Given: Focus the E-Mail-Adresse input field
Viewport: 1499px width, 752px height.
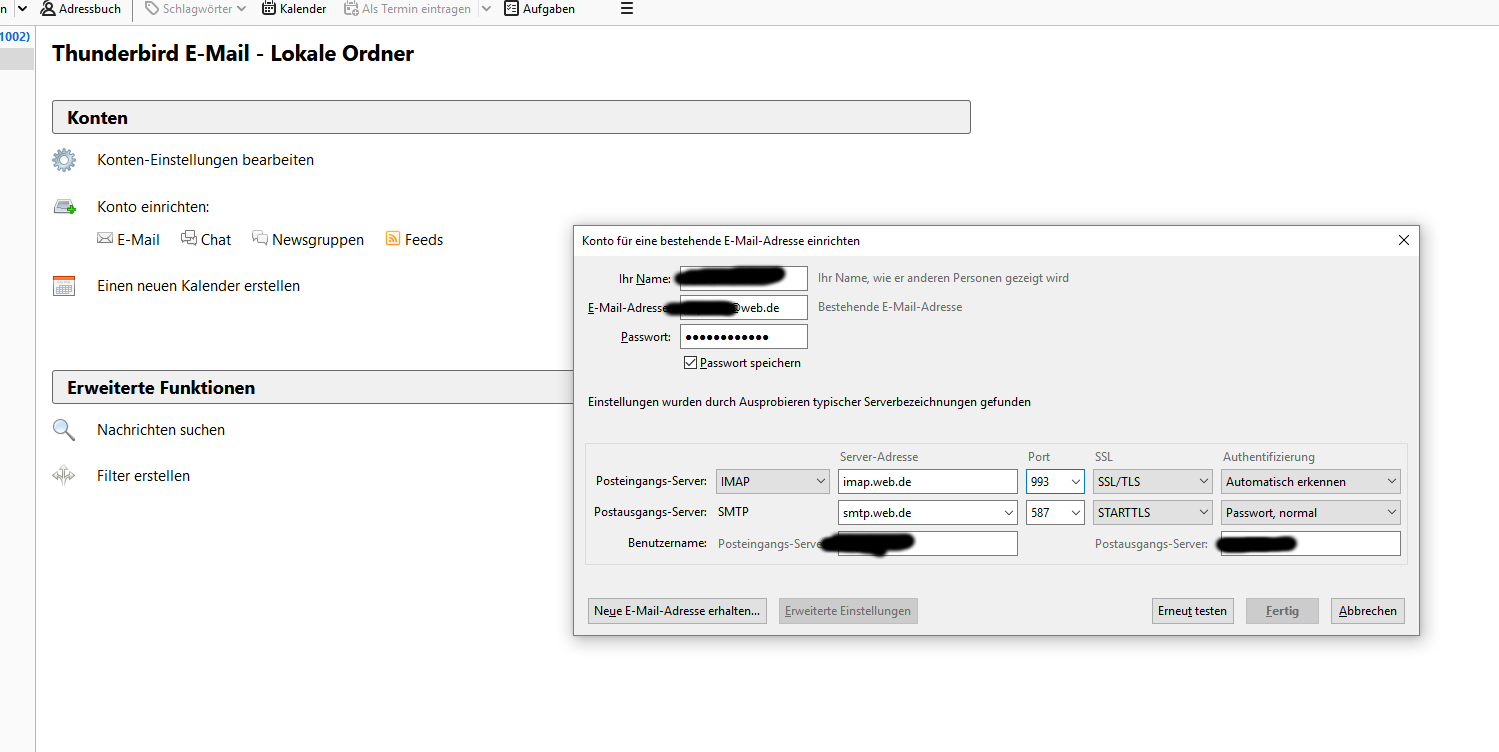Looking at the screenshot, I should 743,307.
